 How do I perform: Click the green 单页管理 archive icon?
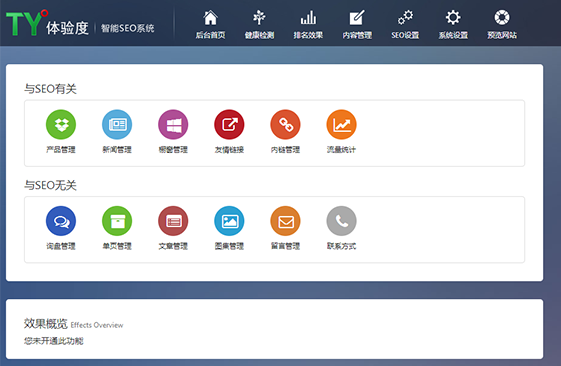click(x=117, y=221)
